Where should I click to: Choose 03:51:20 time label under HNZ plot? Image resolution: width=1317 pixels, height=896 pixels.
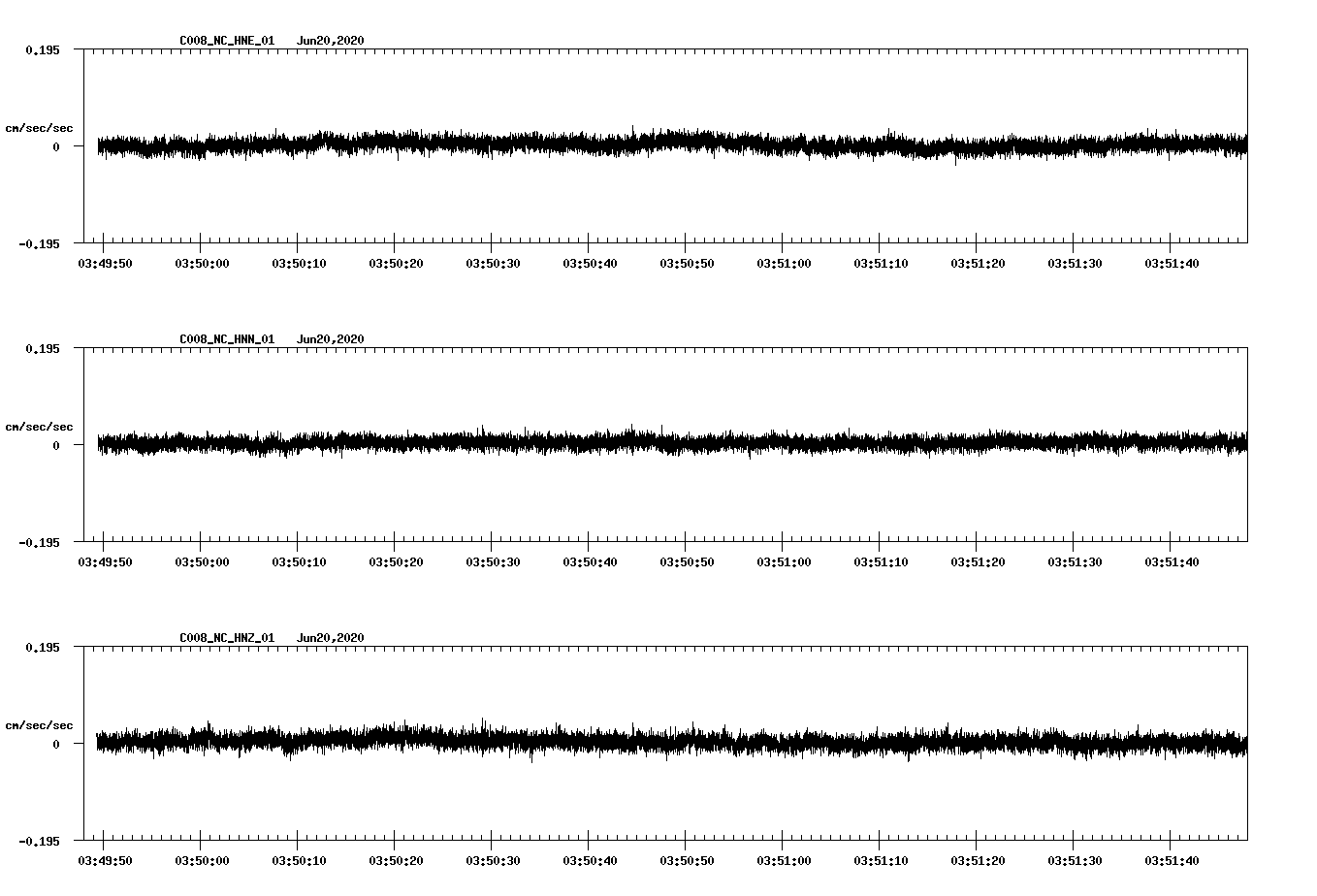978,861
